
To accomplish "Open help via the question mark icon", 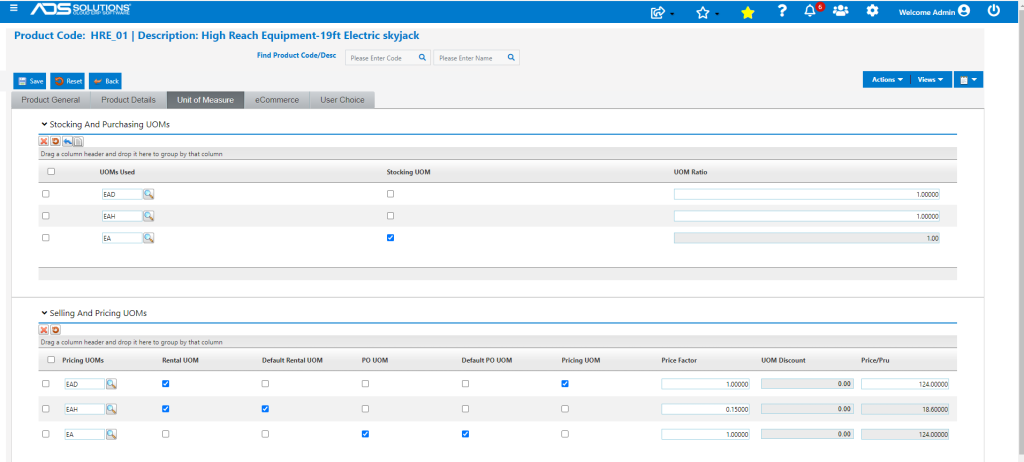I will [782, 11].
